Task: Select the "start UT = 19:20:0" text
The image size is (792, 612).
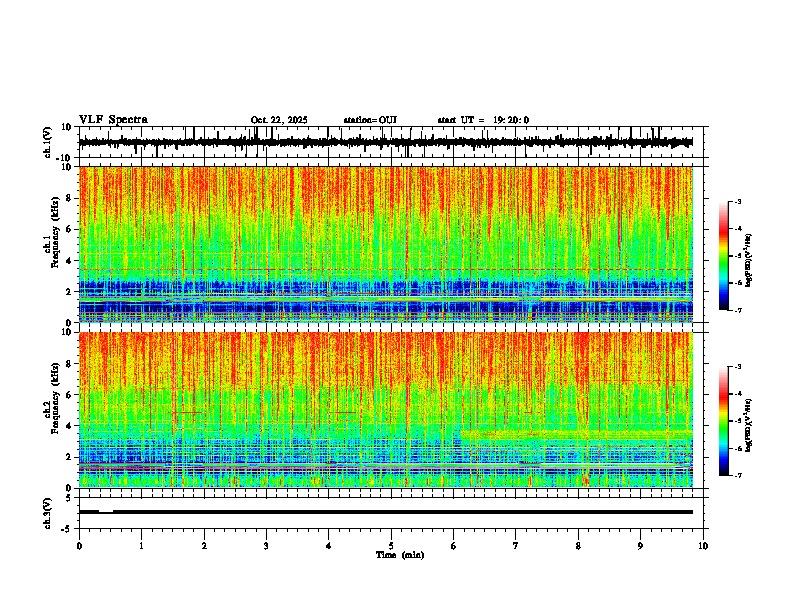Action: point(483,120)
